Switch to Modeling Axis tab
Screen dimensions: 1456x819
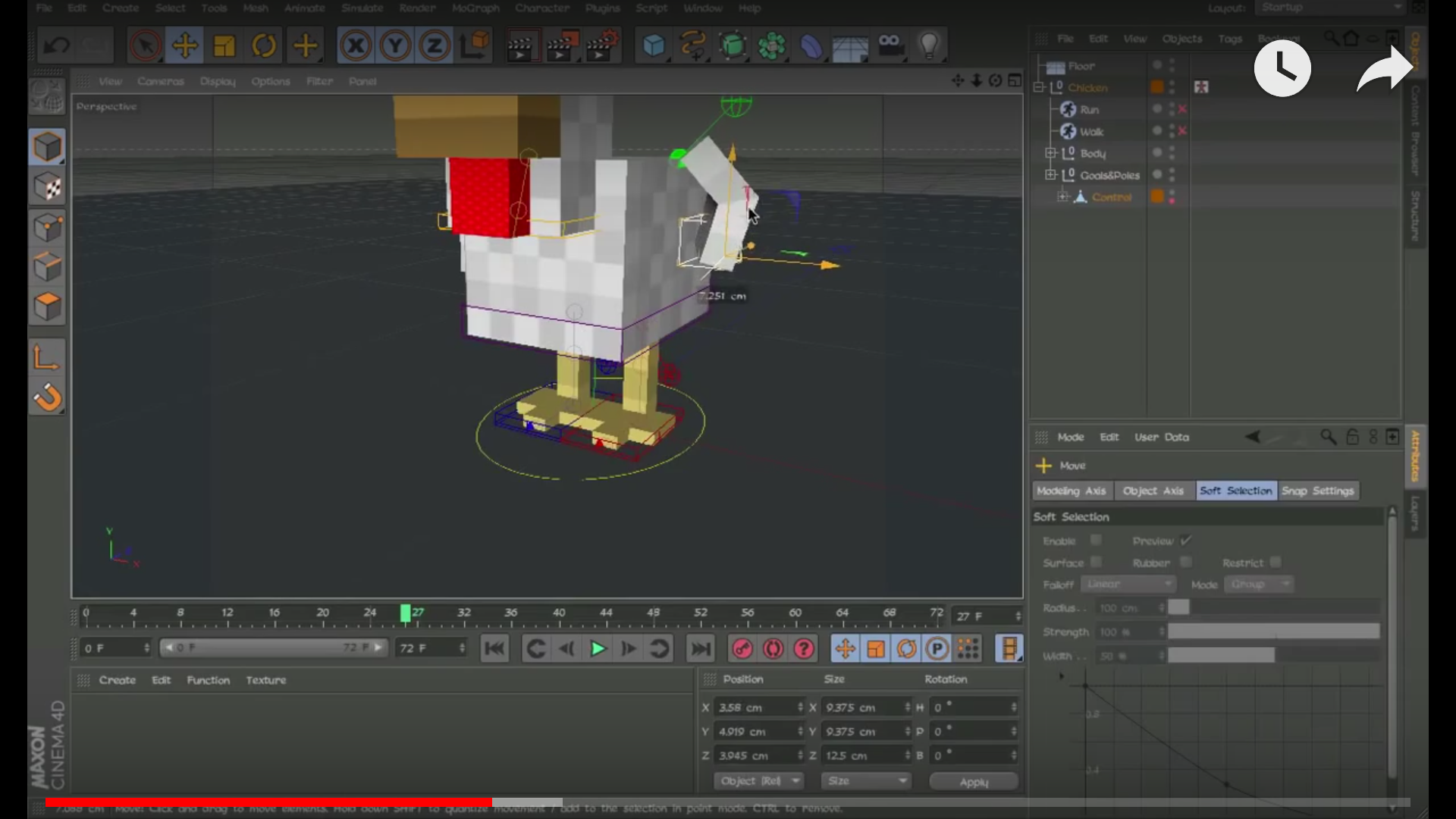pyautogui.click(x=1072, y=491)
